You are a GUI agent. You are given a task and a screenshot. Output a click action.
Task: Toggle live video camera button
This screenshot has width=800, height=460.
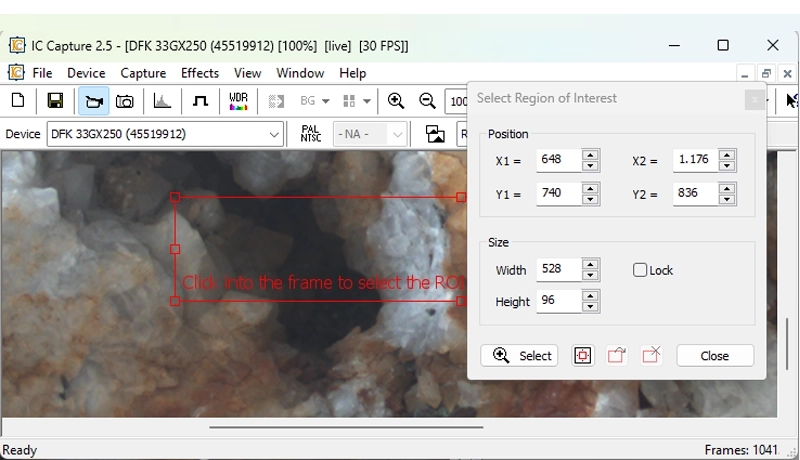93,101
